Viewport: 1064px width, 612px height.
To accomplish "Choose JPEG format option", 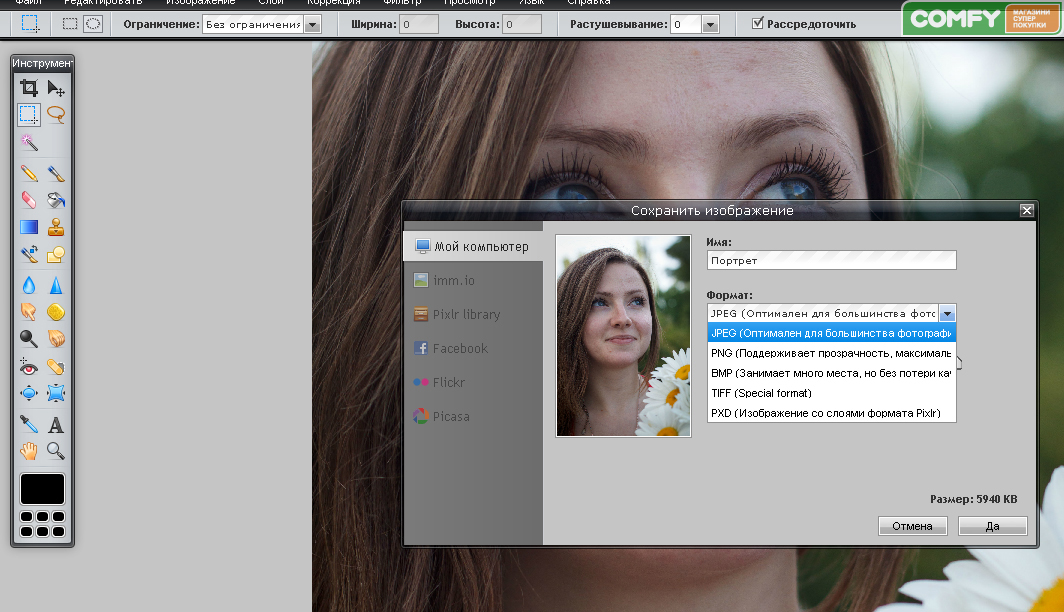I will coord(831,333).
